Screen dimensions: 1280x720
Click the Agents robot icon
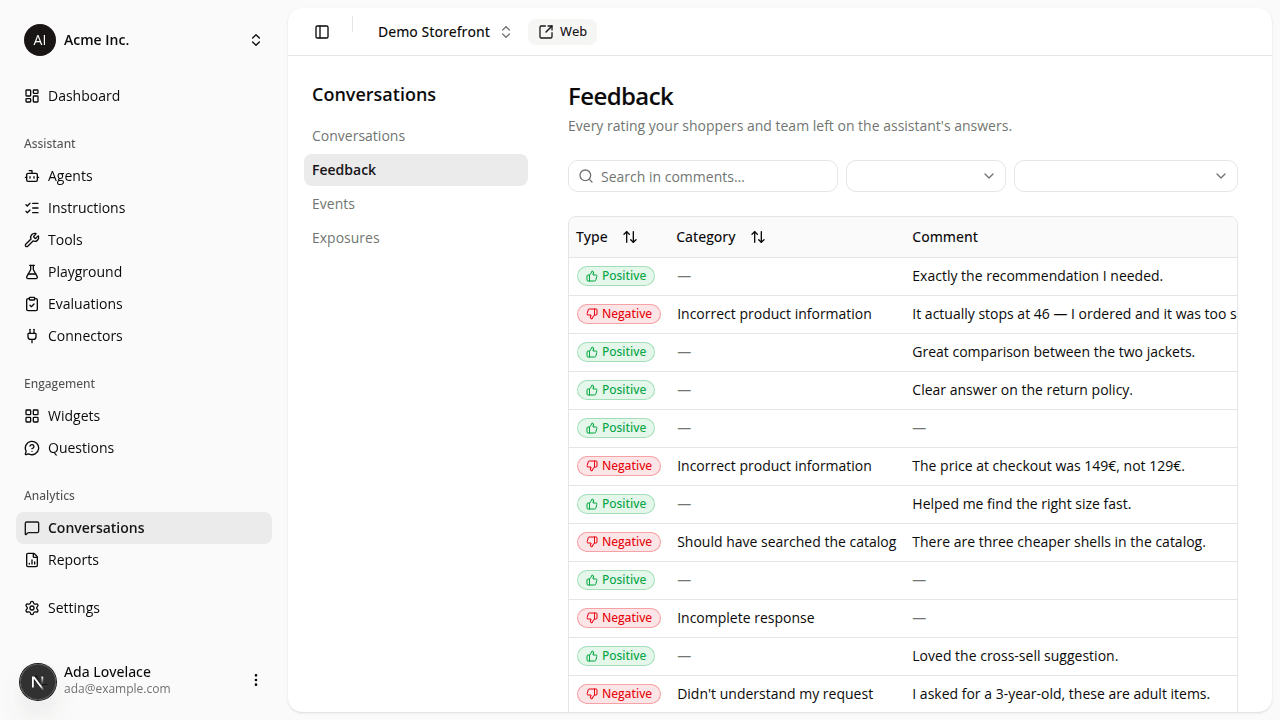[x=32, y=176]
